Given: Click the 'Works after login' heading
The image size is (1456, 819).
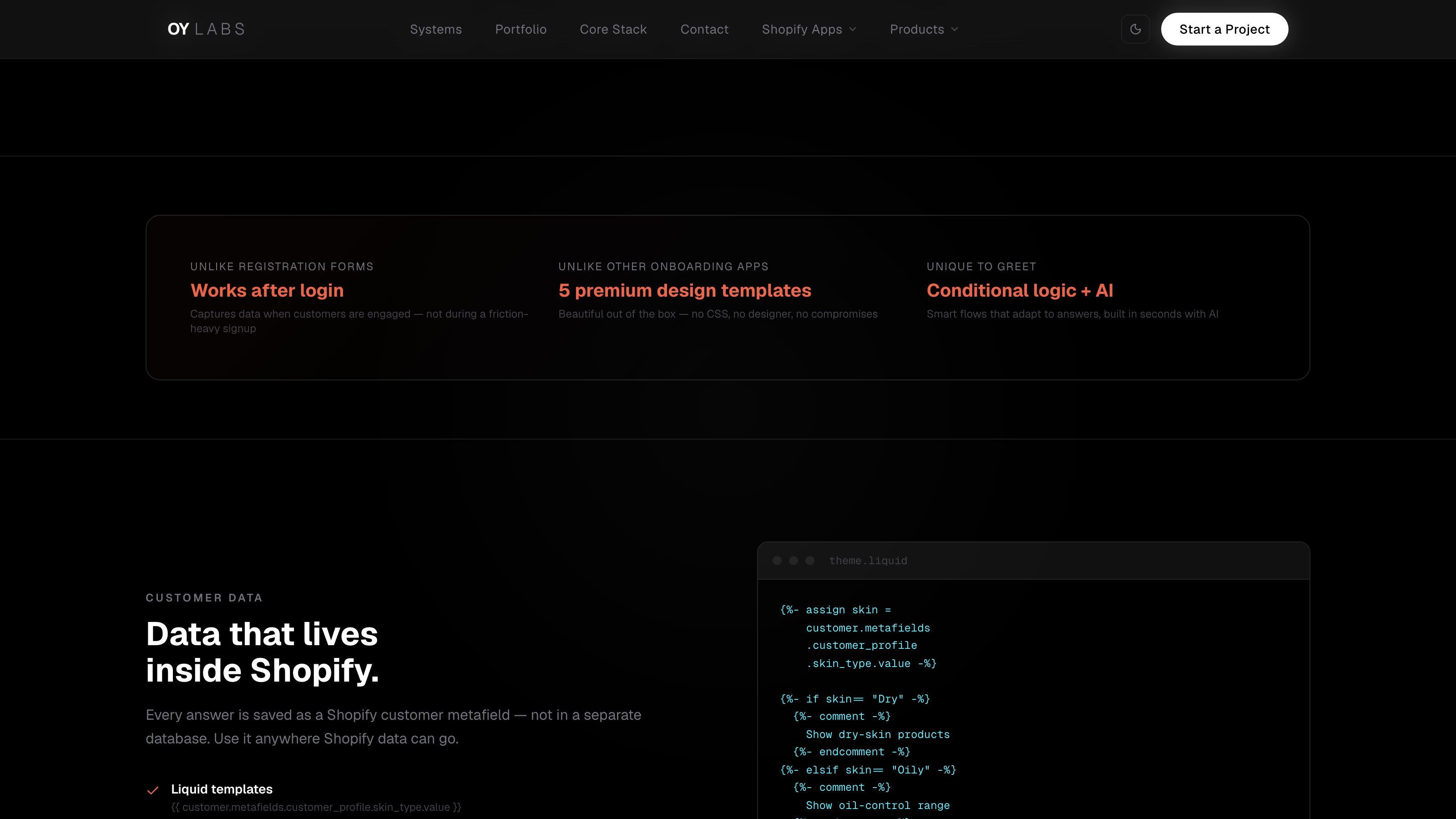Looking at the screenshot, I should click(x=267, y=290).
